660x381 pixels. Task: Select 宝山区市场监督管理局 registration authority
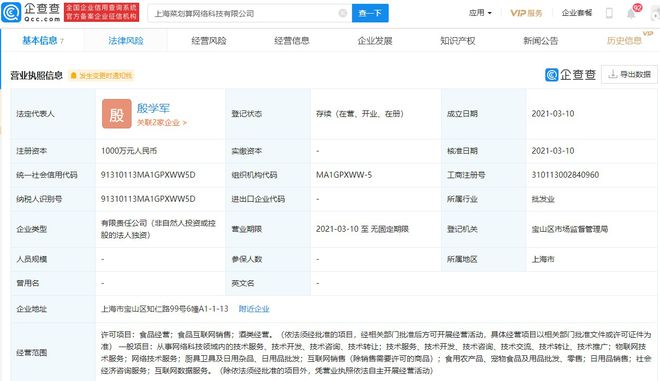[570, 229]
